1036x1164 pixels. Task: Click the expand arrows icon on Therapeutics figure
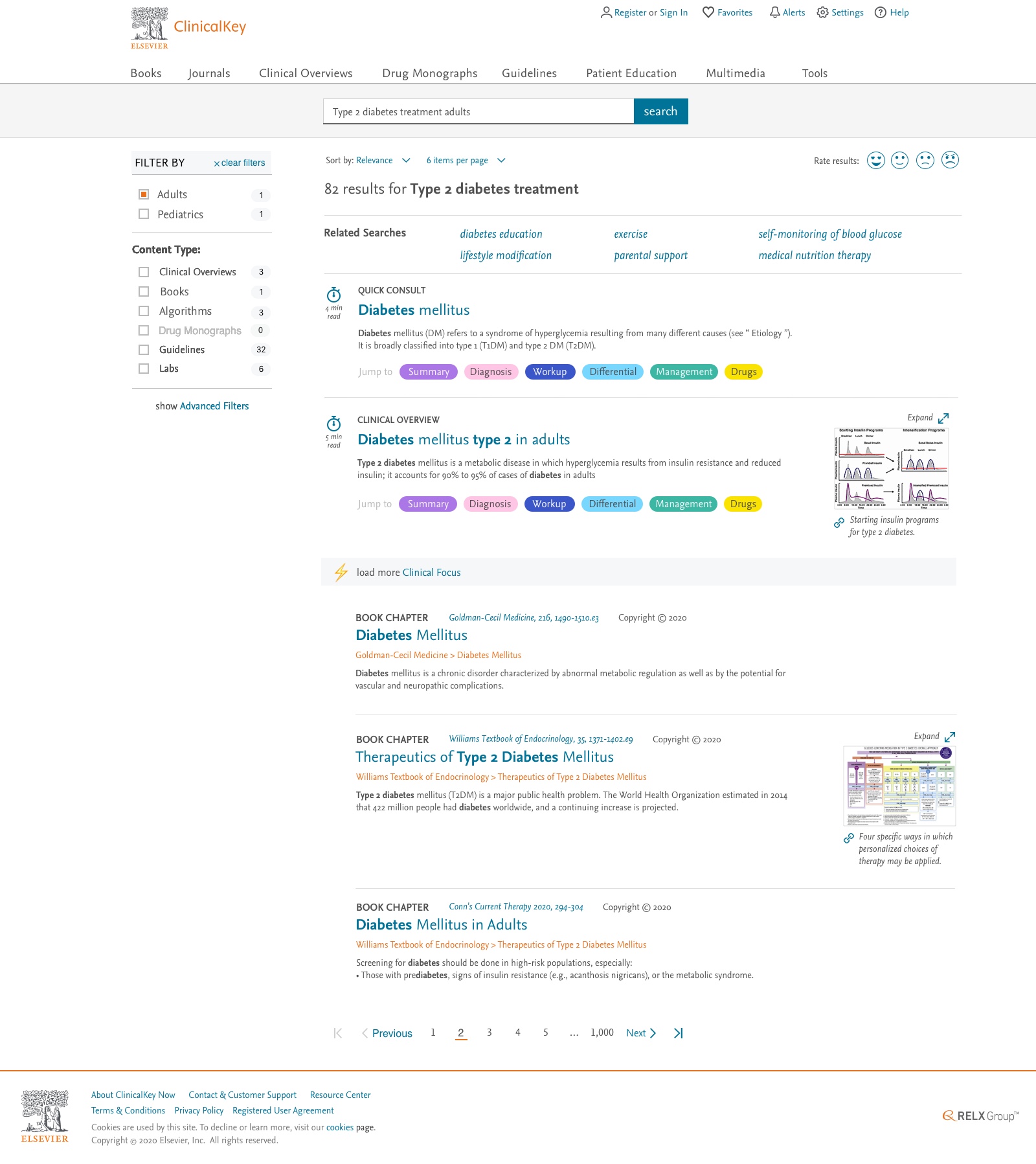click(x=950, y=737)
